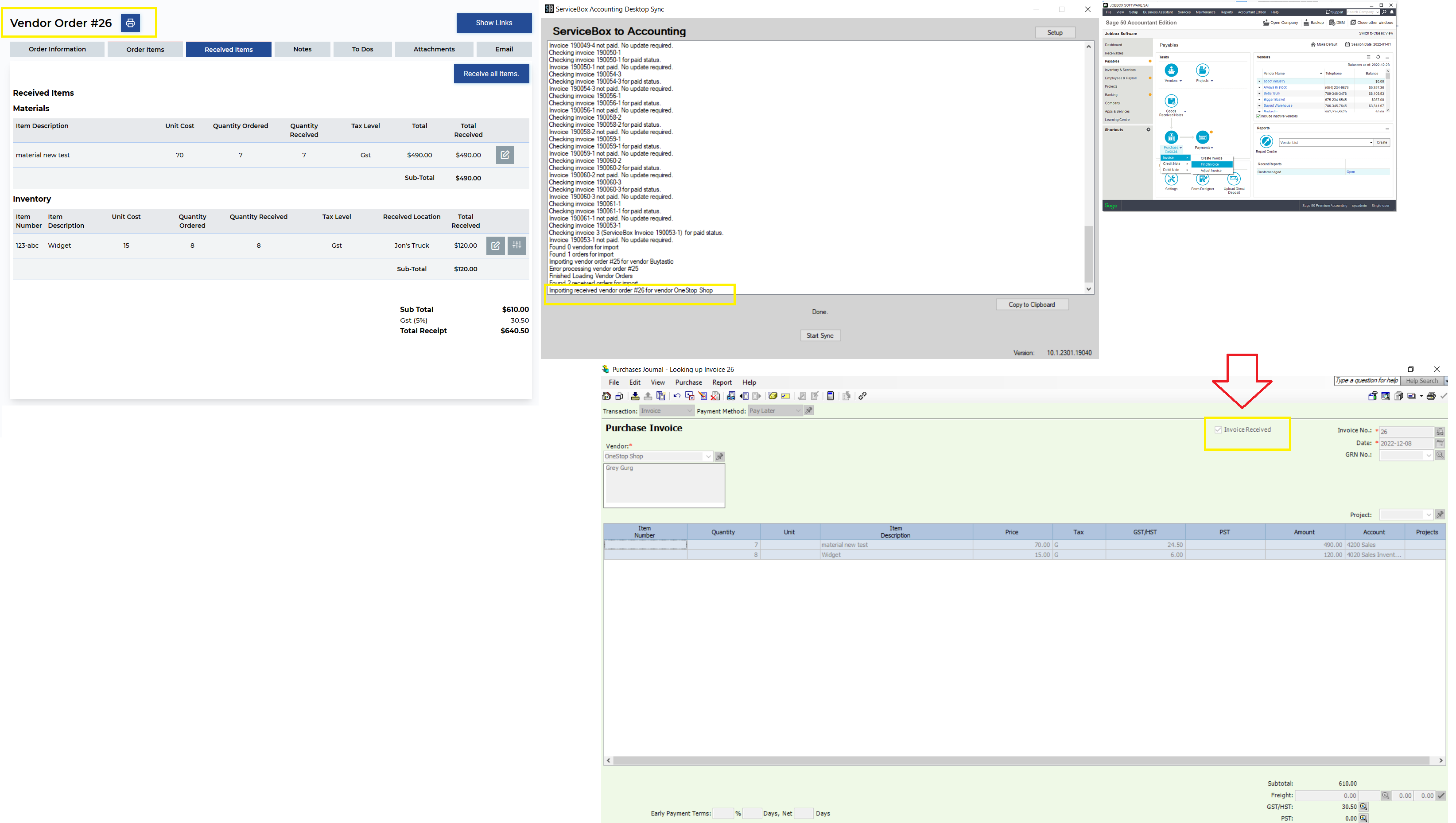
Task: Open Goods Received Notes icon in Sage
Action: pos(1171,102)
